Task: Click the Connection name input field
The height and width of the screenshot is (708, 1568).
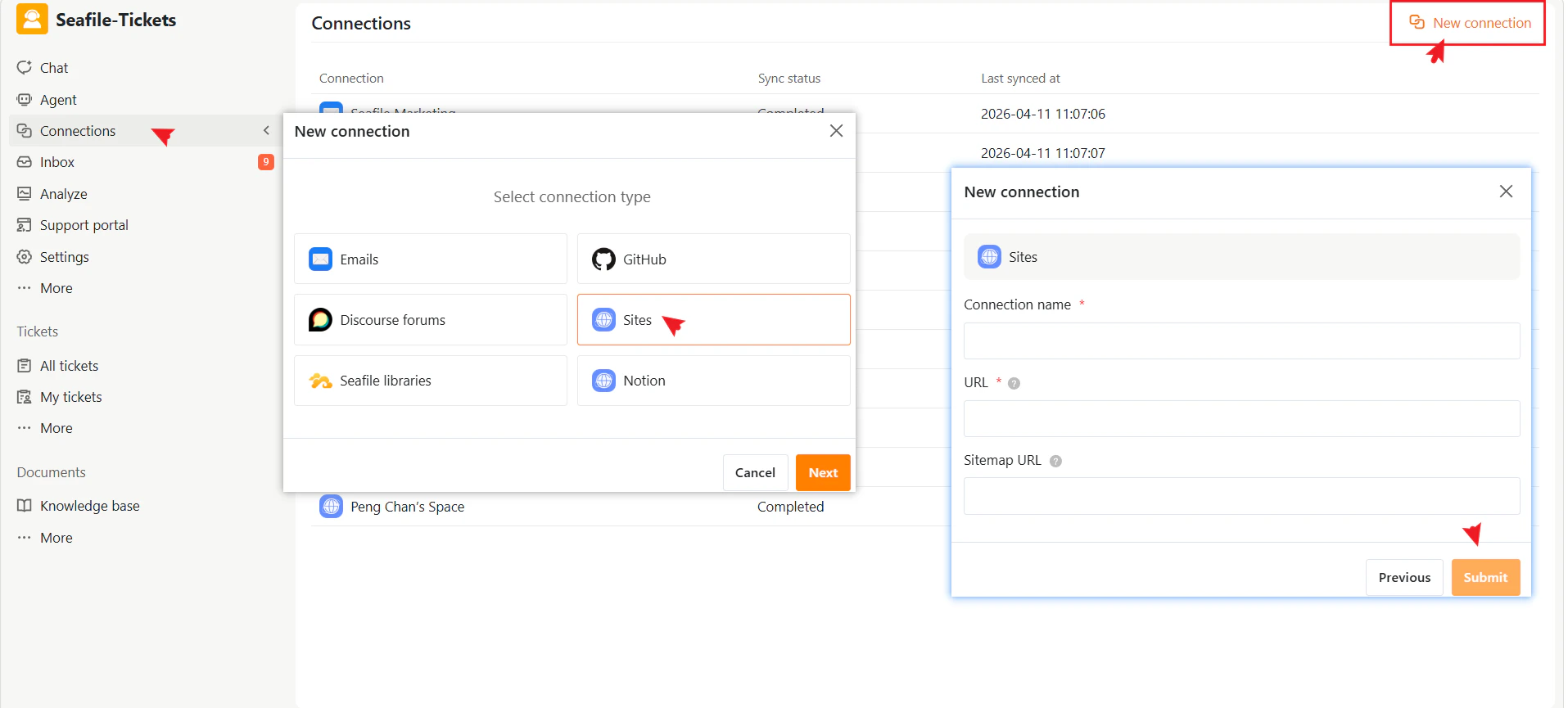Action: click(x=1241, y=341)
